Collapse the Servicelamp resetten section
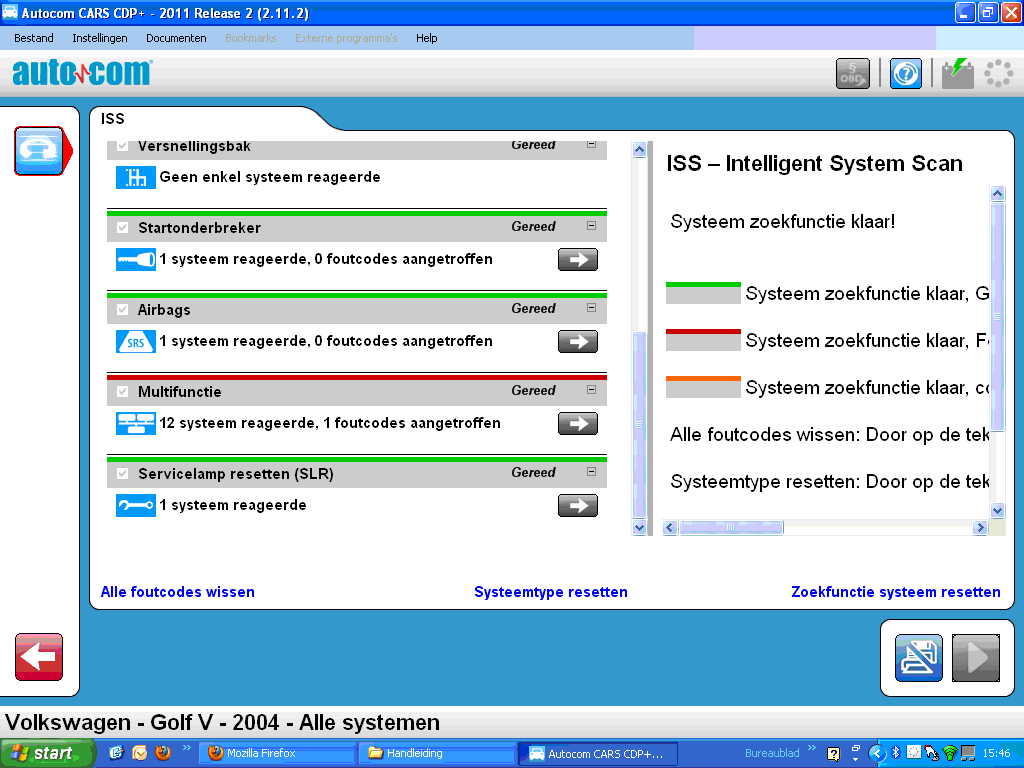The height and width of the screenshot is (768, 1024). pyautogui.click(x=591, y=472)
